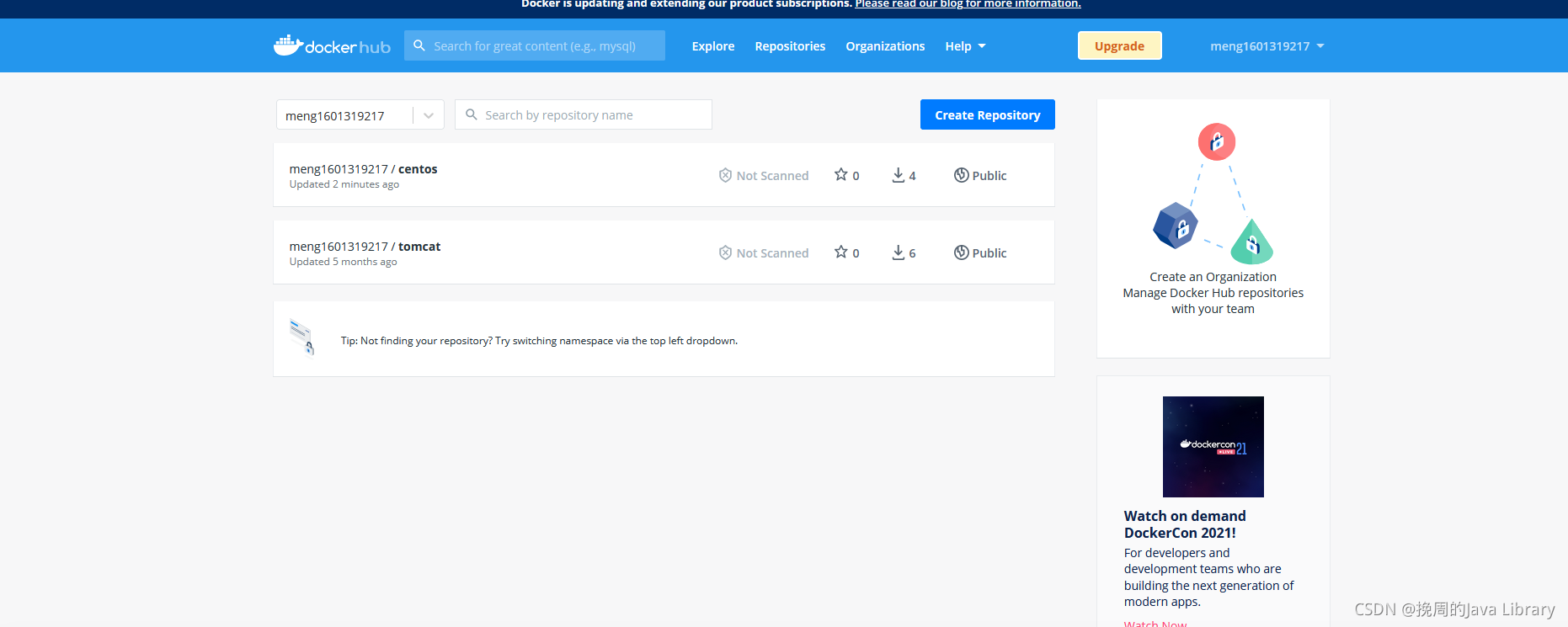The height and width of the screenshot is (627, 1568).
Task: Open the meng1601319217 / centos repository
Action: click(x=363, y=169)
